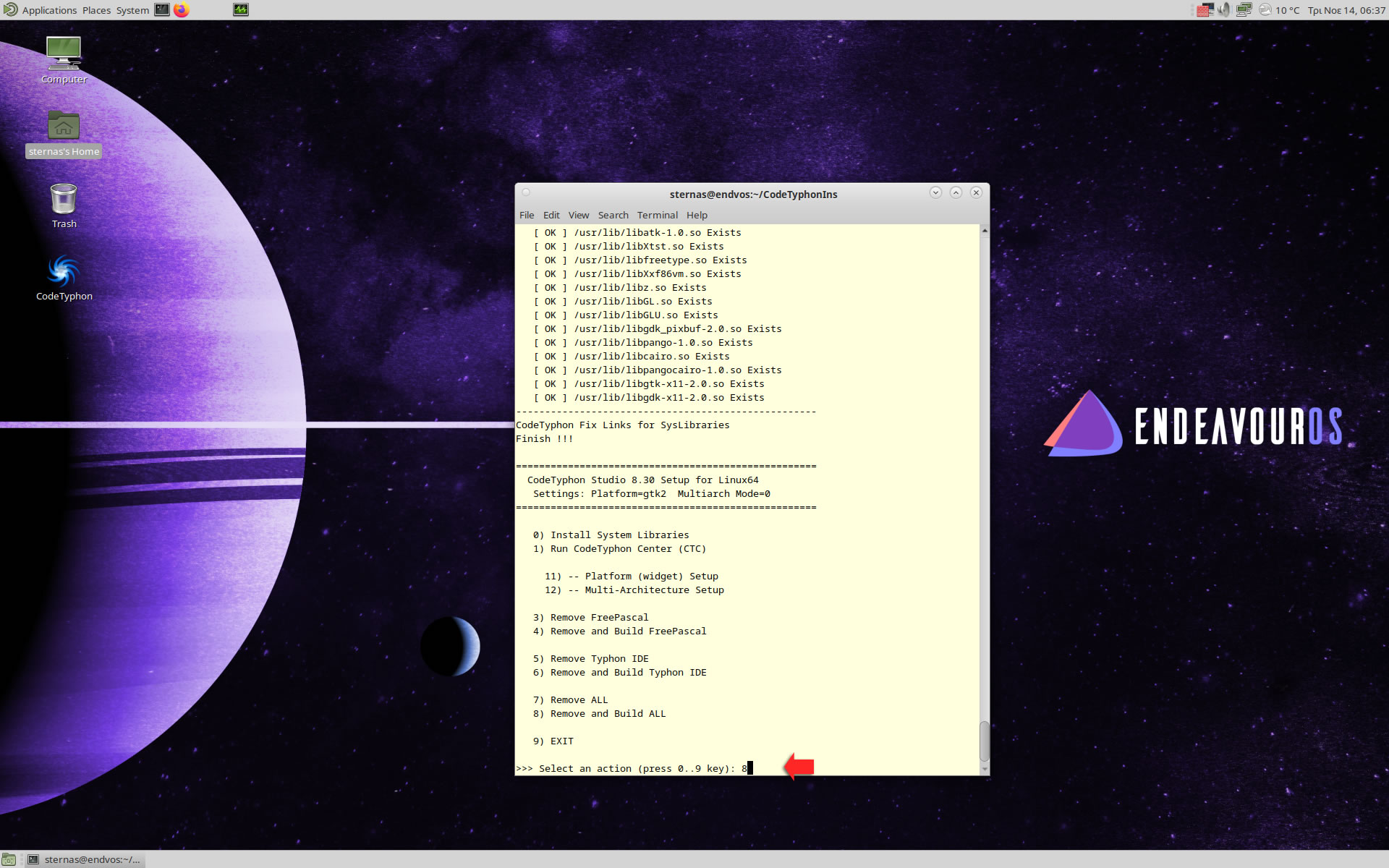This screenshot has height=868, width=1389.
Task: Select the sternas's Home folder icon
Action: pyautogui.click(x=64, y=134)
